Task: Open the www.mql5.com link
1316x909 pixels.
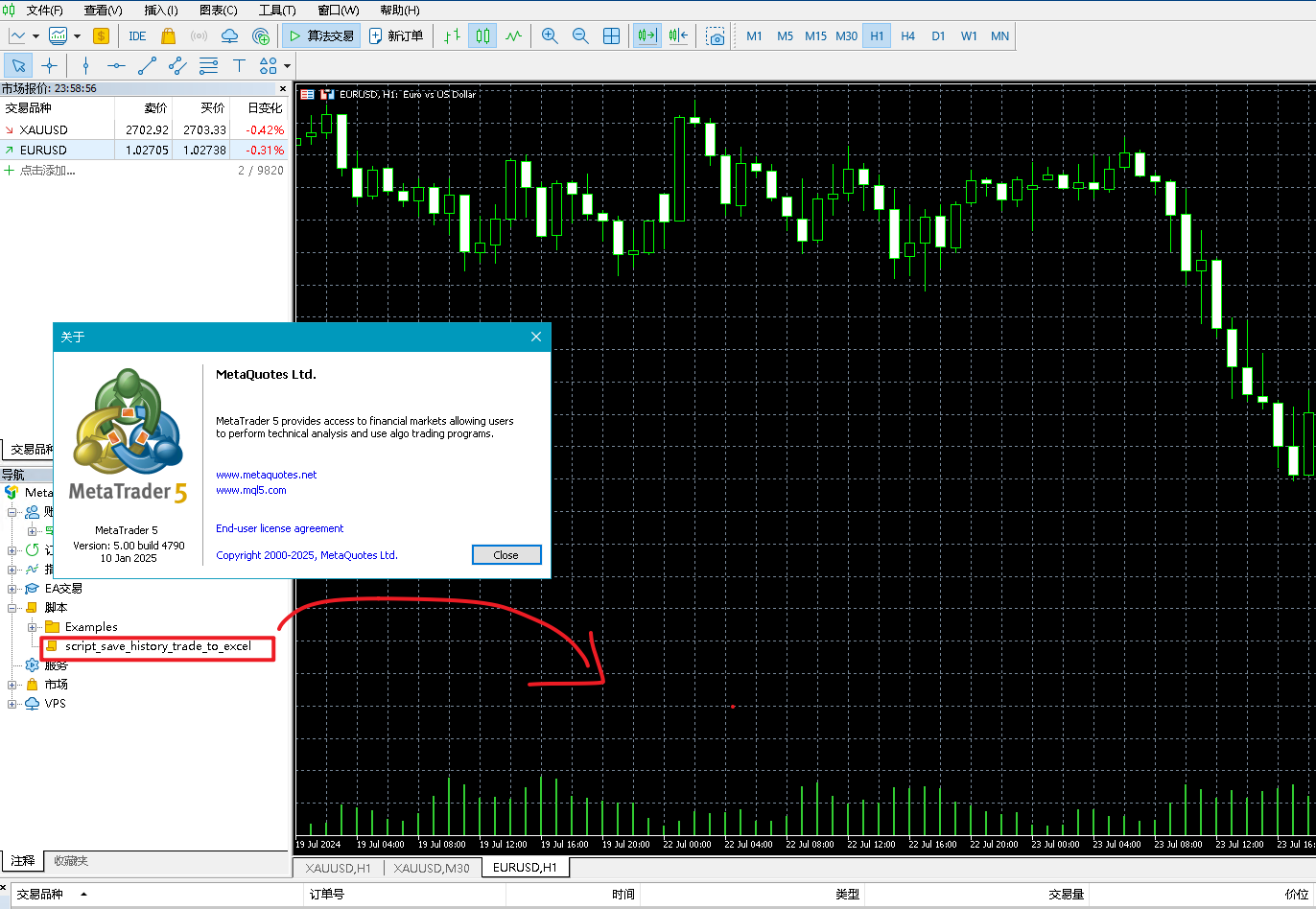Action: point(251,490)
